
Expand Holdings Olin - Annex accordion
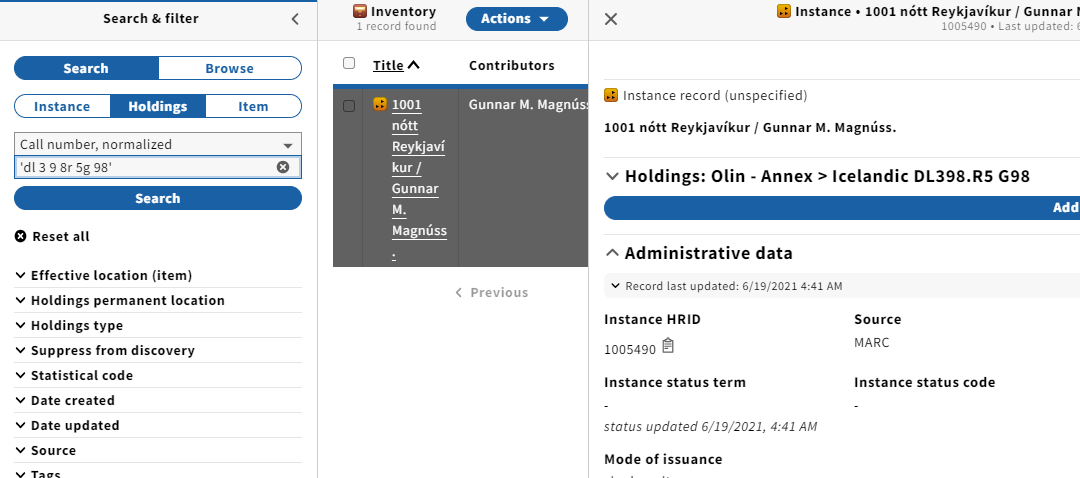pos(818,176)
